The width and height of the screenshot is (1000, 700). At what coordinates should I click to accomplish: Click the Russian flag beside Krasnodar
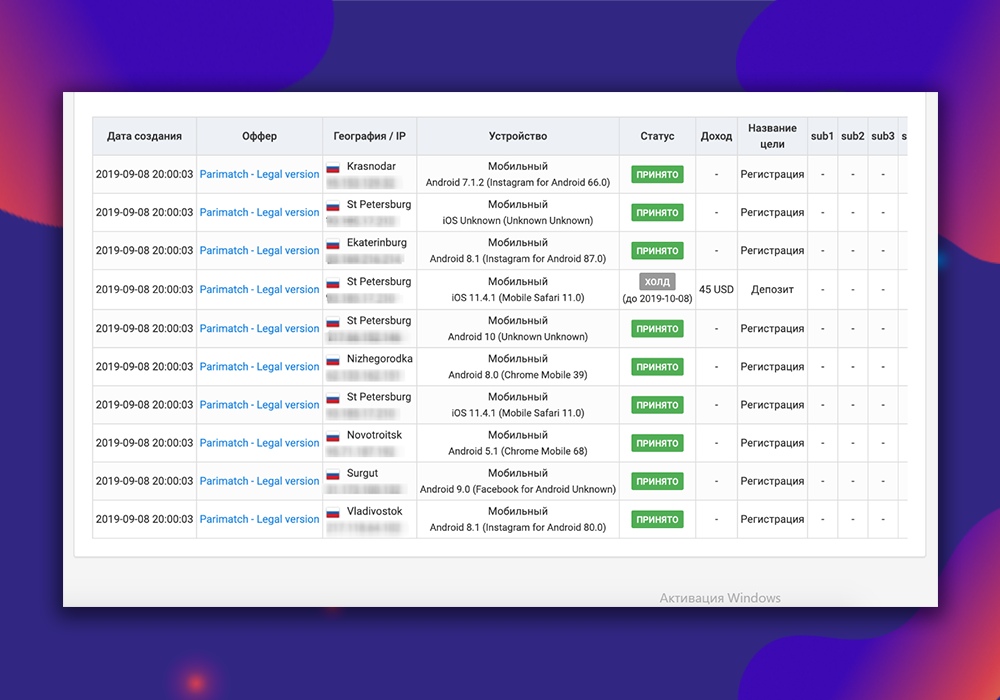pos(333,168)
